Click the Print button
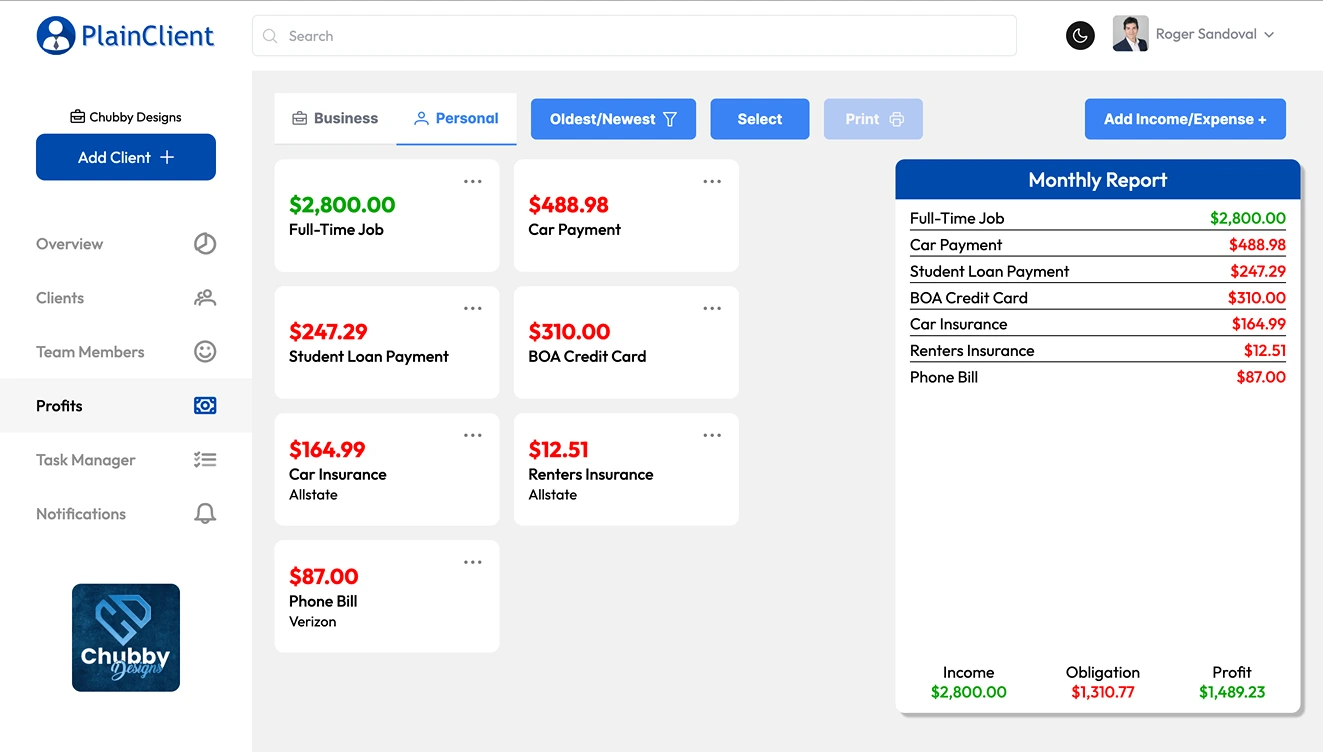 coord(873,118)
